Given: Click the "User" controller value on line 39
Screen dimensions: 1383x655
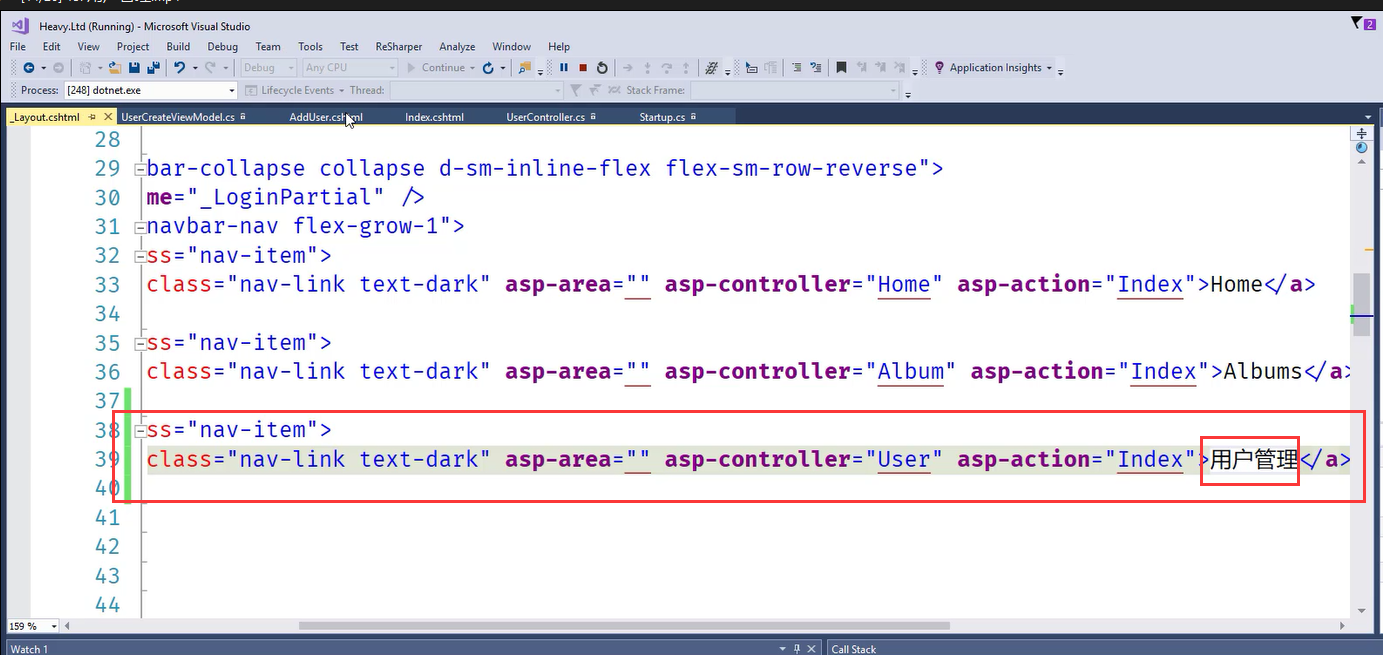Looking at the screenshot, I should coord(904,460).
